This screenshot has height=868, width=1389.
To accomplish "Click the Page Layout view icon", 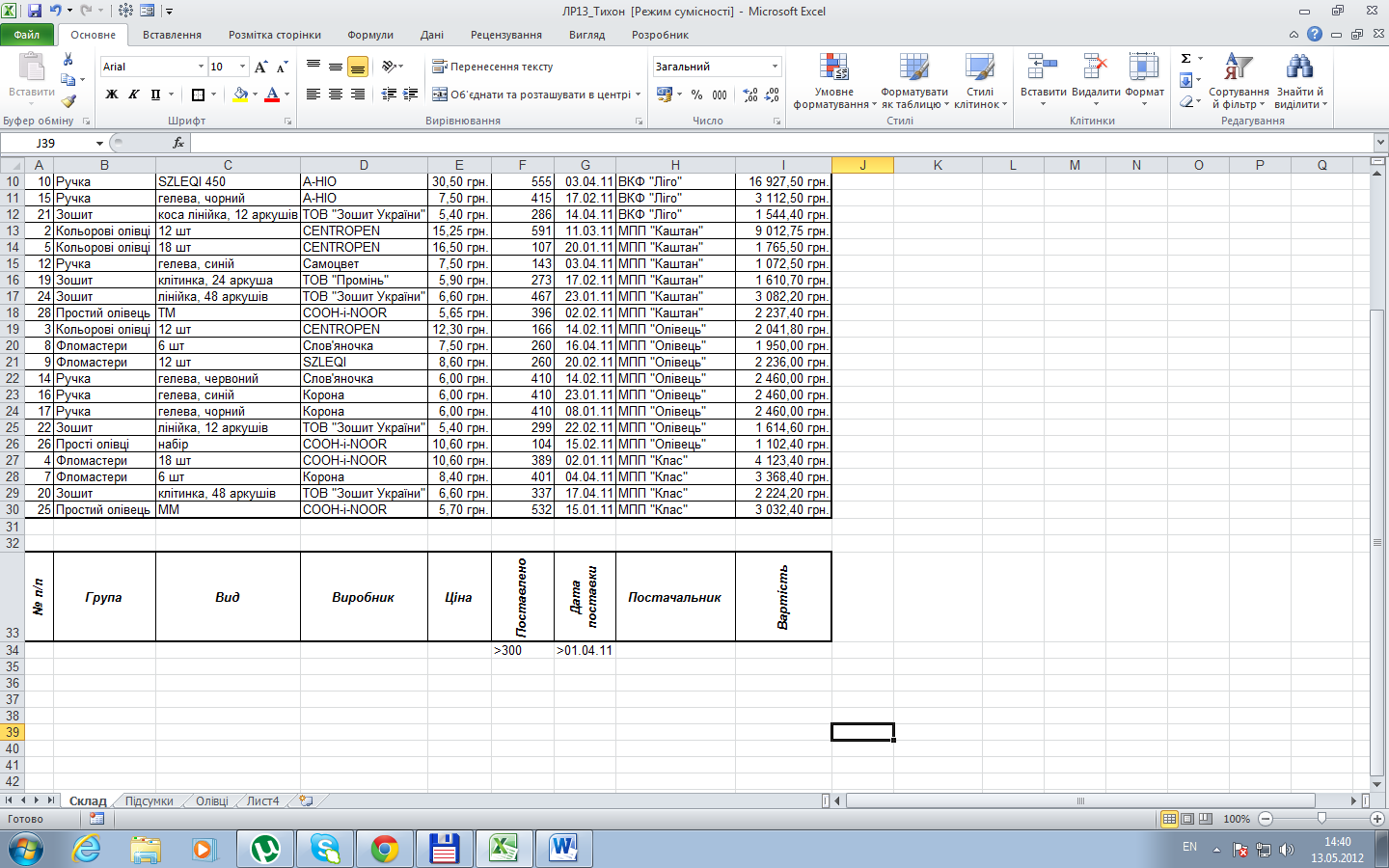I will (x=1188, y=819).
